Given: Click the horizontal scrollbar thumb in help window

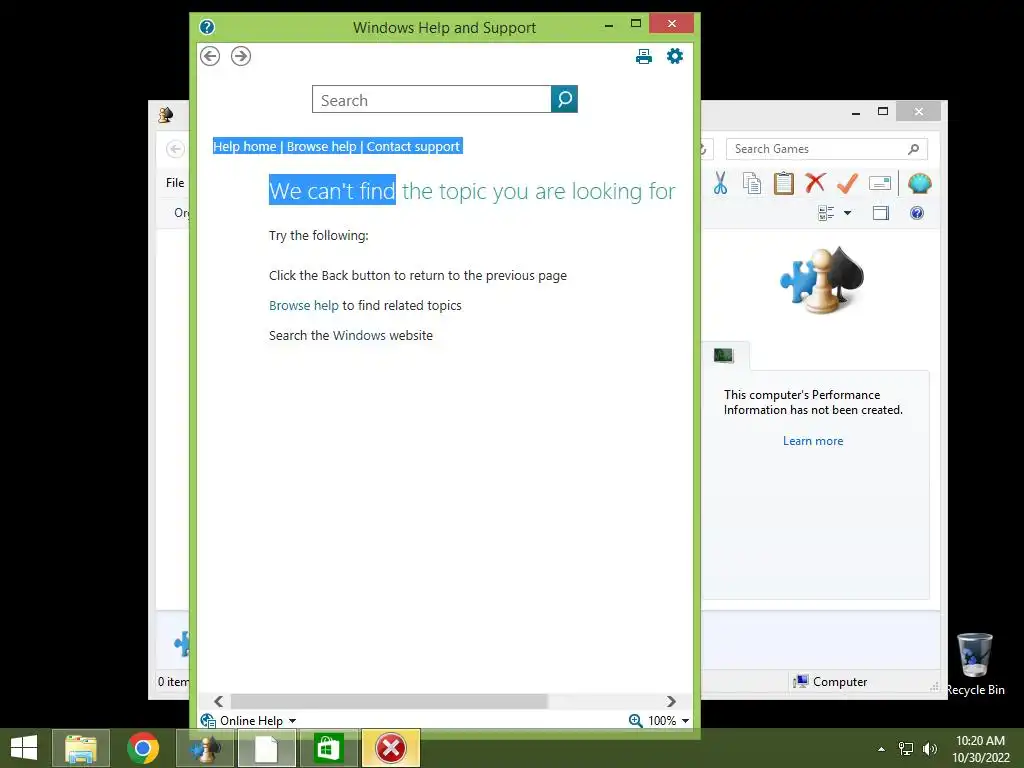Looking at the screenshot, I should click(x=389, y=701).
